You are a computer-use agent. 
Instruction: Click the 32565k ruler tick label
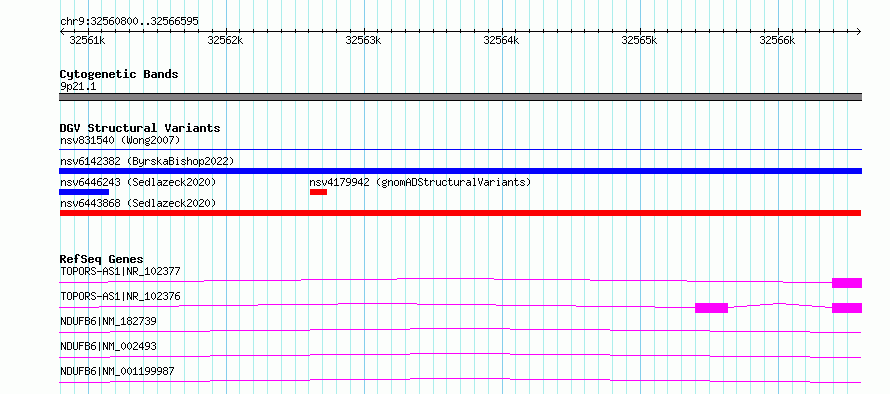click(x=640, y=40)
